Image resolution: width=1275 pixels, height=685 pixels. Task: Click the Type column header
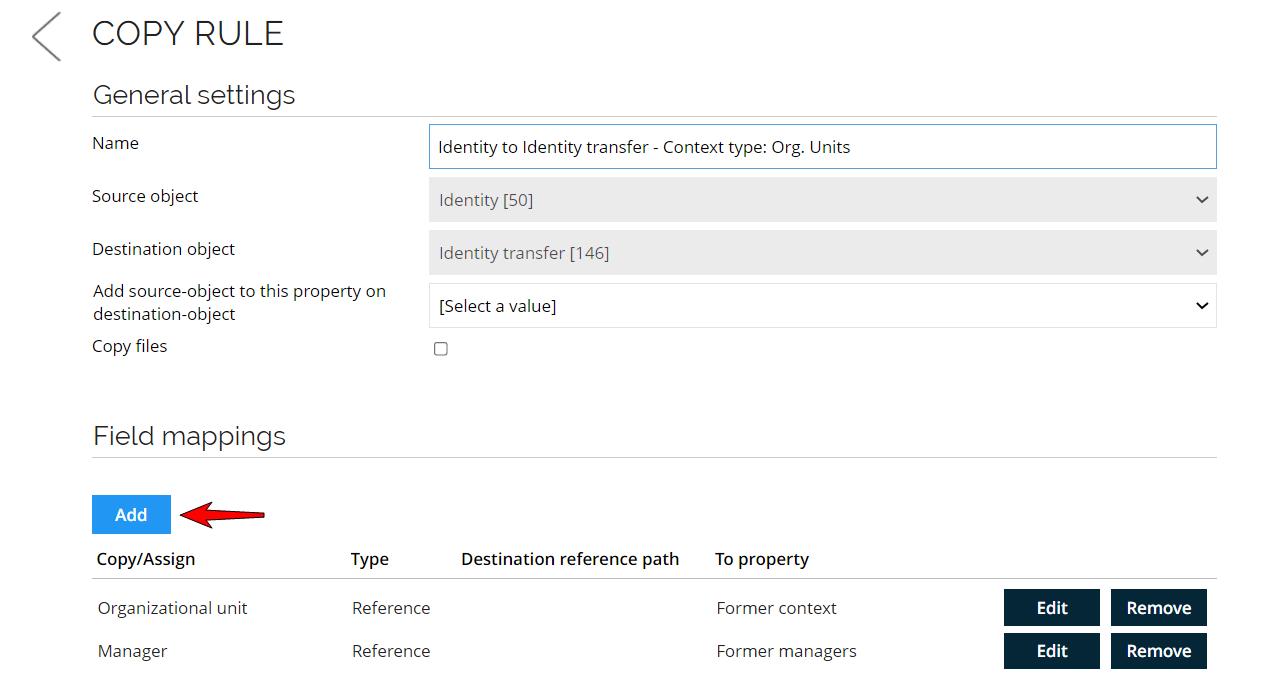(370, 559)
